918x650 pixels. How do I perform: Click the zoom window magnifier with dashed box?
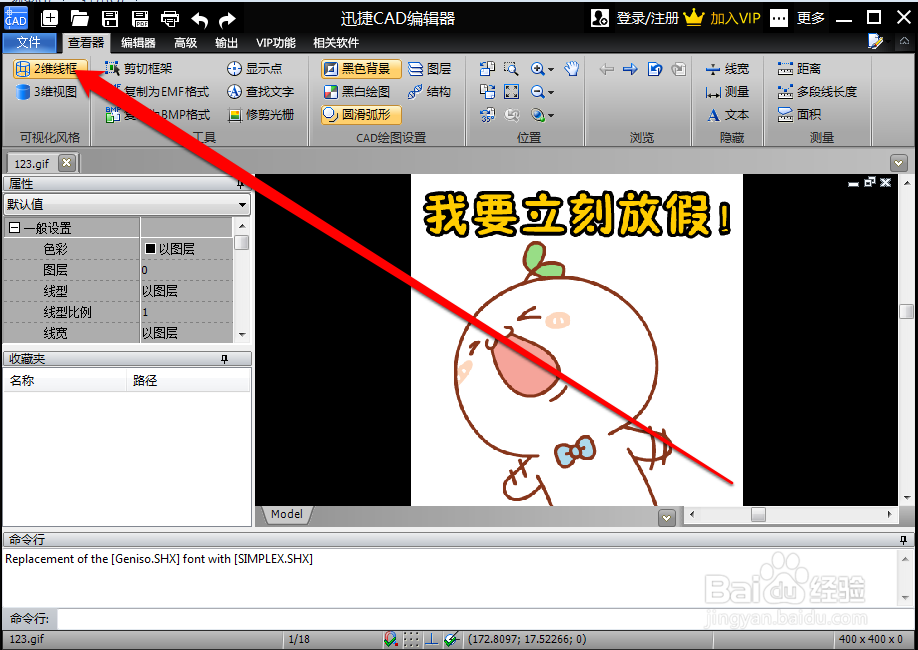(x=511, y=69)
